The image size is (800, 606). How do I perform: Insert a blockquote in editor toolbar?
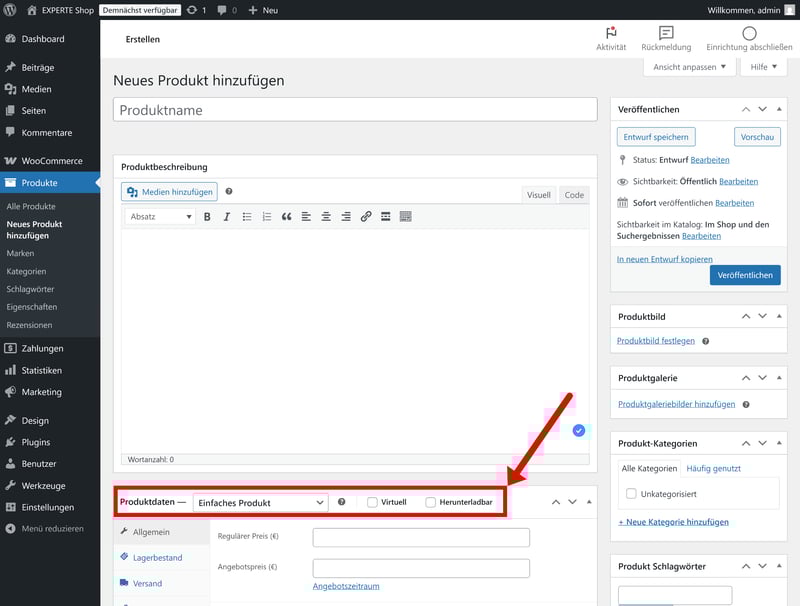286,216
